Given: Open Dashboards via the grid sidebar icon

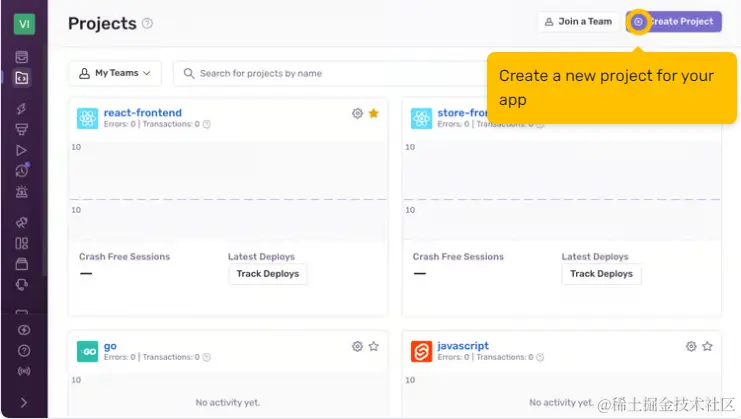Looking at the screenshot, I should (x=22, y=243).
